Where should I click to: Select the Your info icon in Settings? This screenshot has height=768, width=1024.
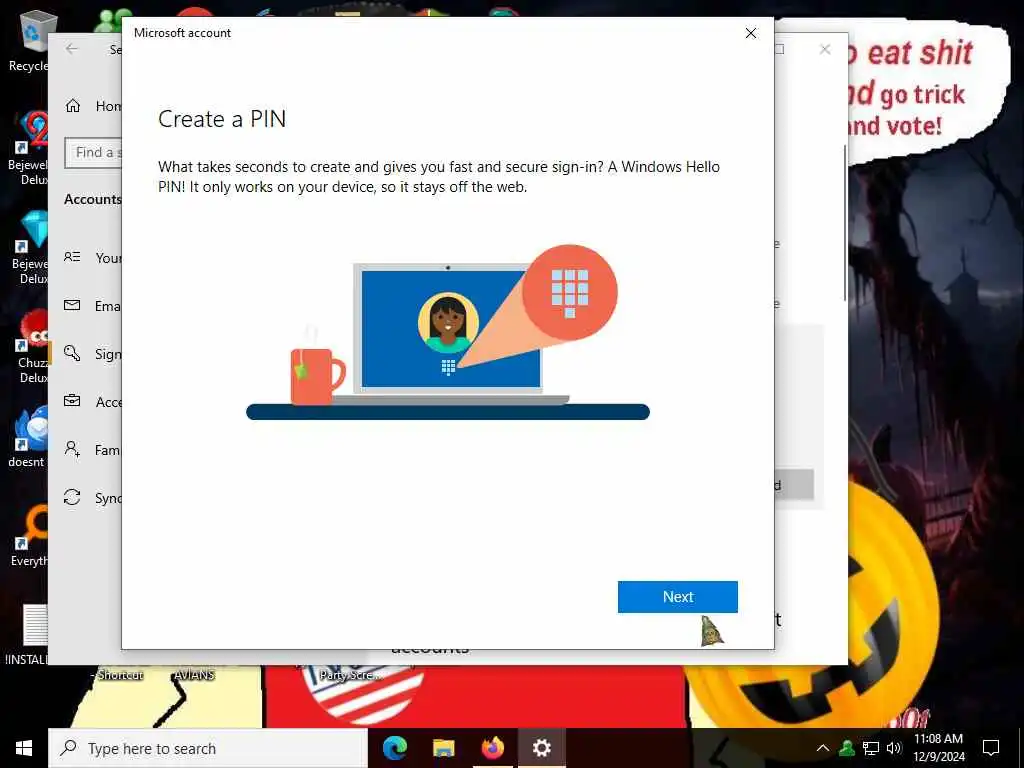(72, 257)
